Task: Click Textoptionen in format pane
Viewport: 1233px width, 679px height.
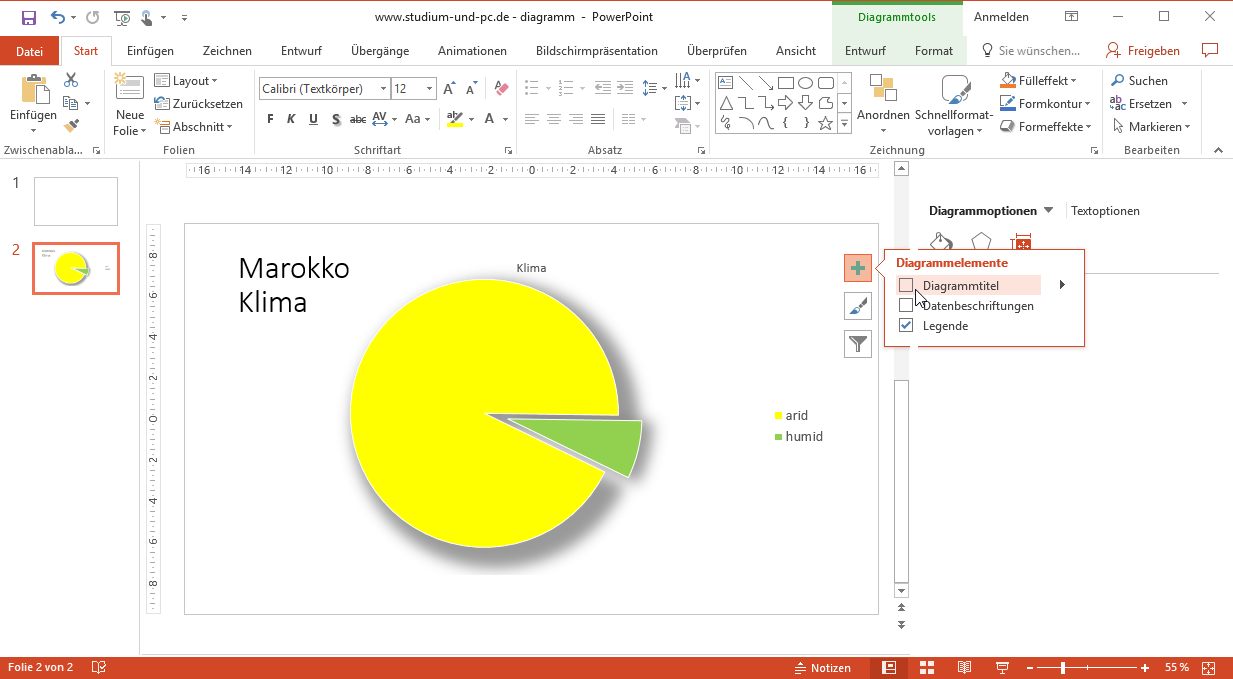Action: 1105,210
